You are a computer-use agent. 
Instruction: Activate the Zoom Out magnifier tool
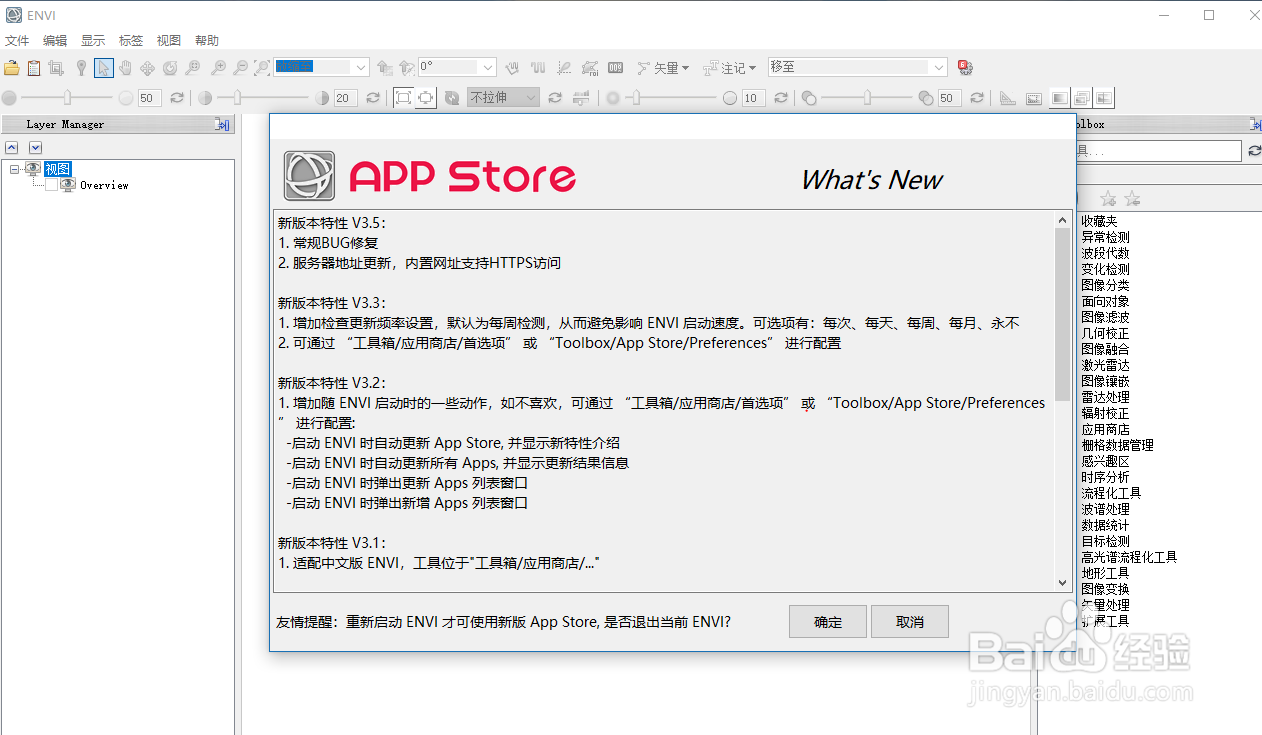coord(240,67)
